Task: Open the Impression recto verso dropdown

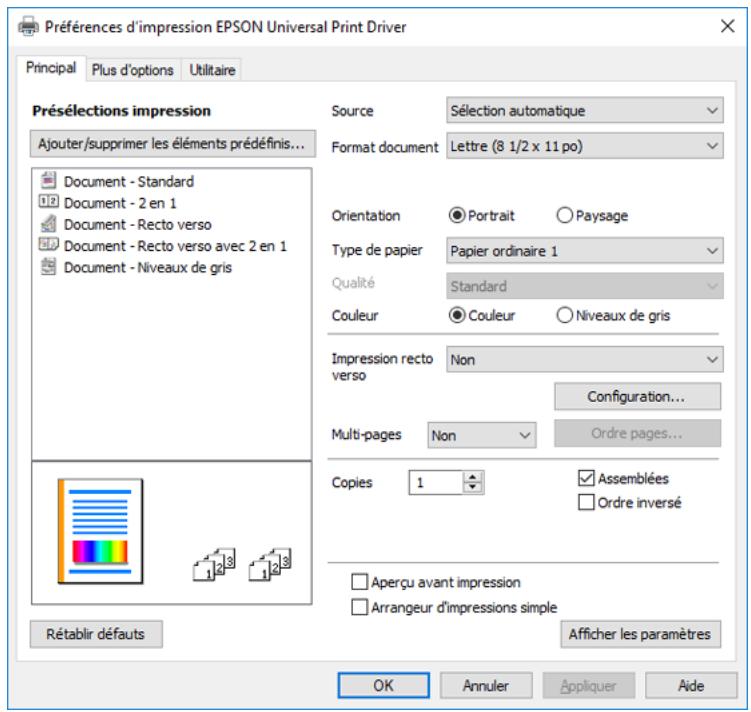Action: (x=585, y=360)
